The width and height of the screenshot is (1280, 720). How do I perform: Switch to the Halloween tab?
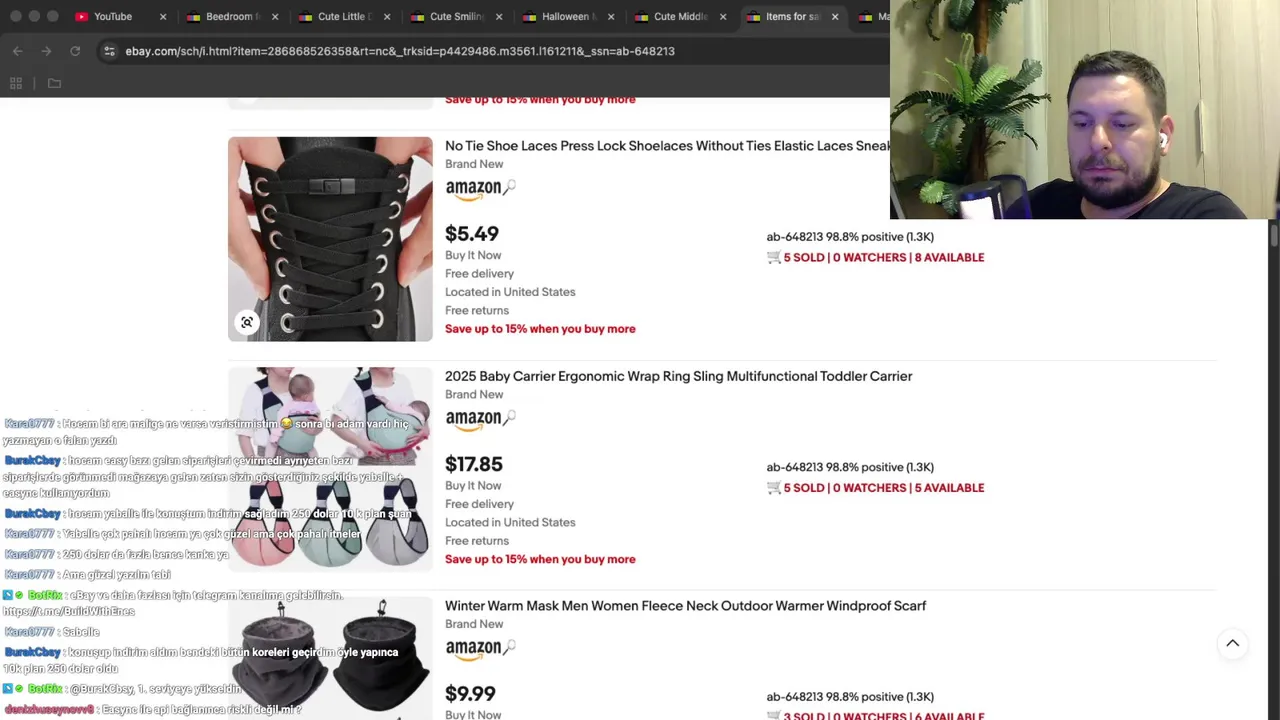566,17
